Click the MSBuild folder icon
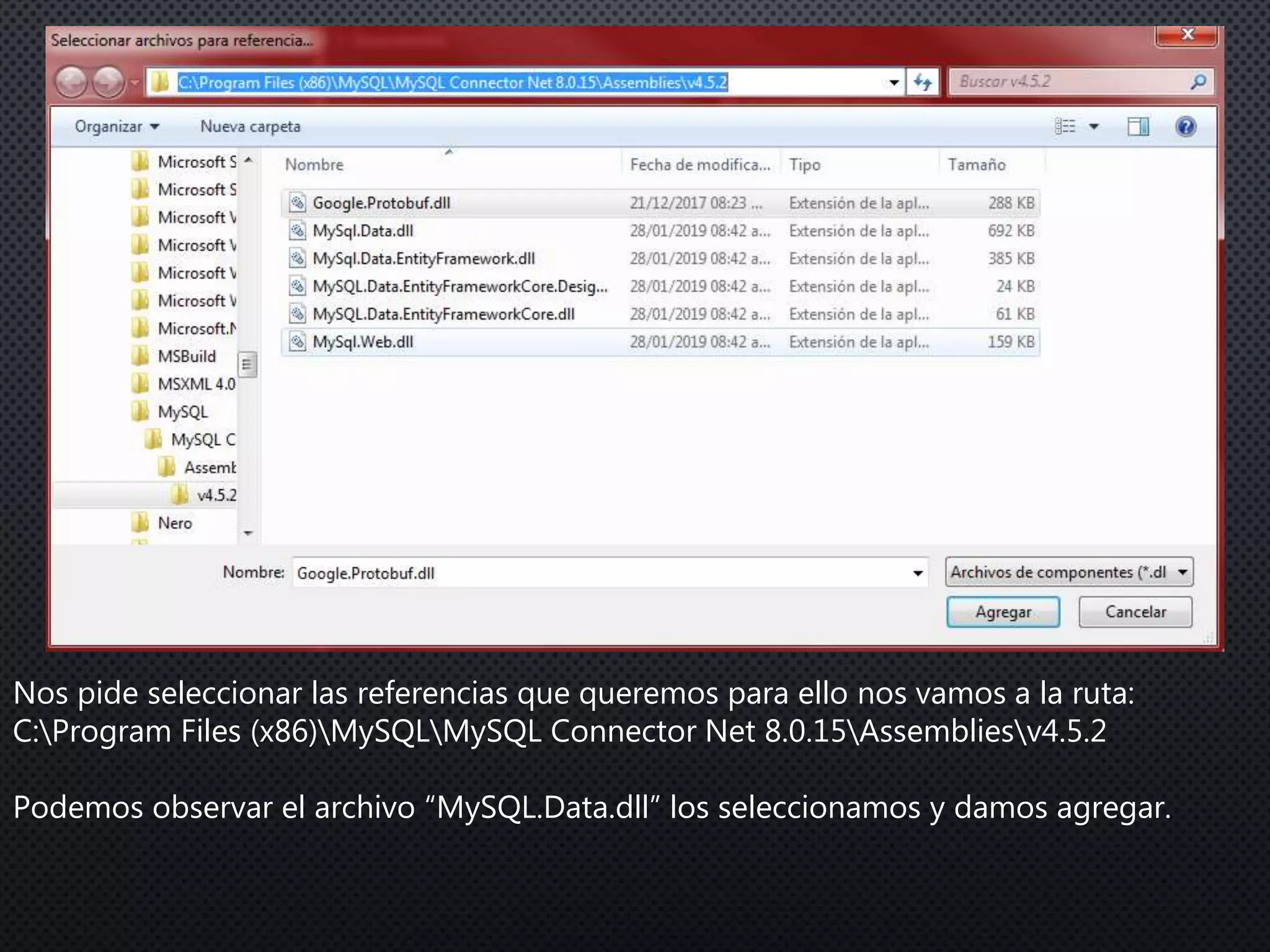The height and width of the screenshot is (952, 1270). (x=141, y=356)
